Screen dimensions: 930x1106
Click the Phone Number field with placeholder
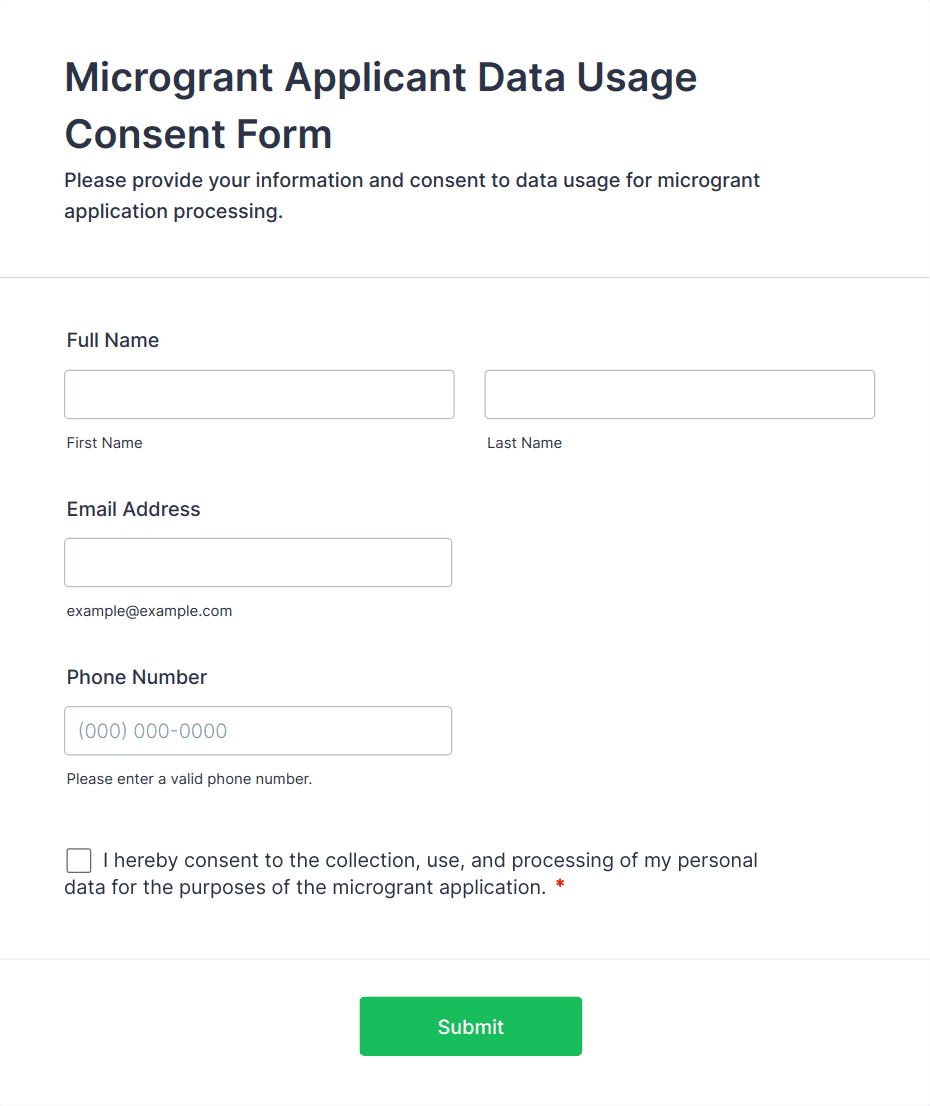click(x=258, y=731)
